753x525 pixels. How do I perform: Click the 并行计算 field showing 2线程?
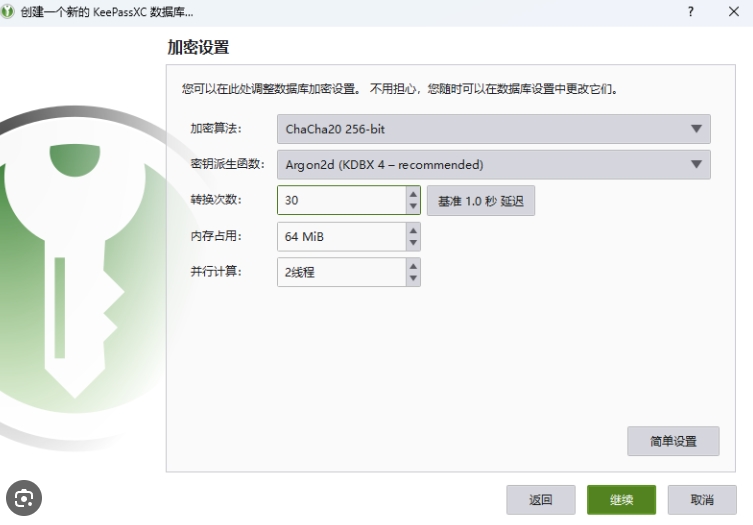click(341, 272)
